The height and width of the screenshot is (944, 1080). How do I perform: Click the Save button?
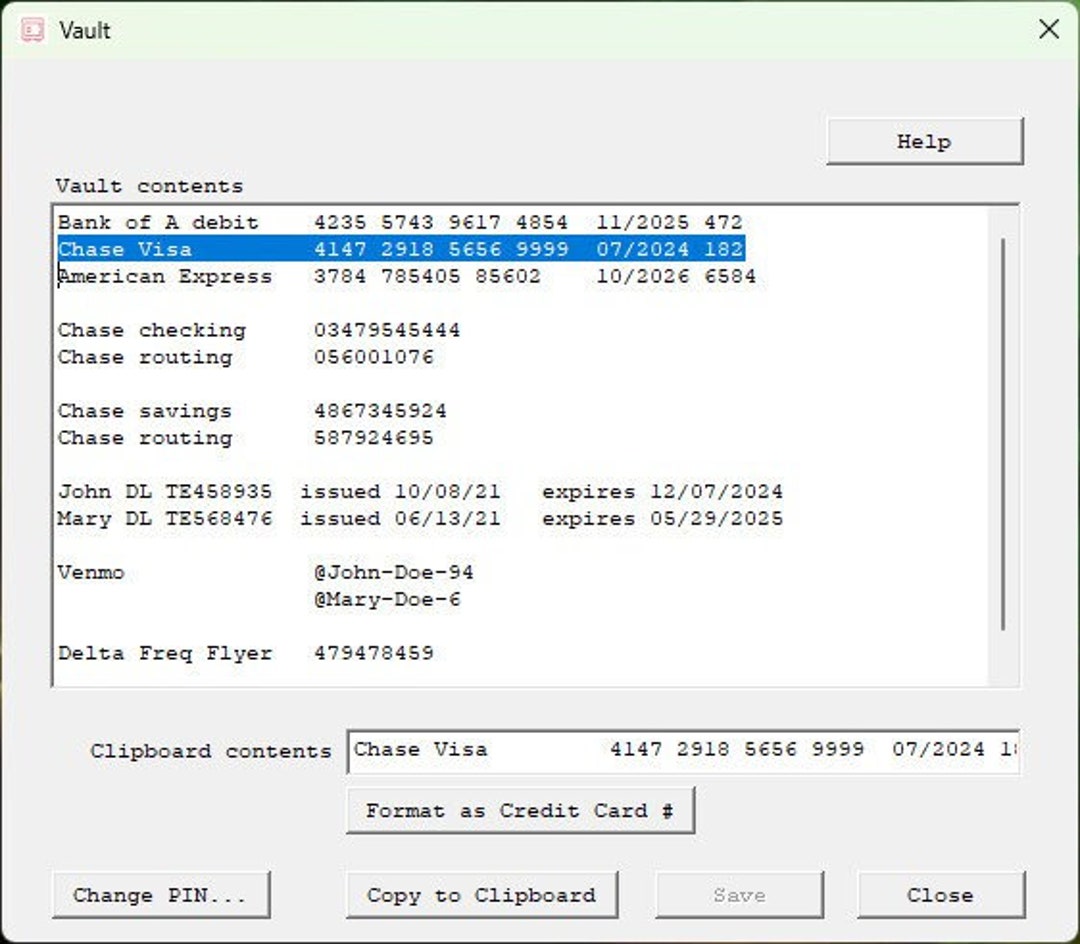pos(739,895)
